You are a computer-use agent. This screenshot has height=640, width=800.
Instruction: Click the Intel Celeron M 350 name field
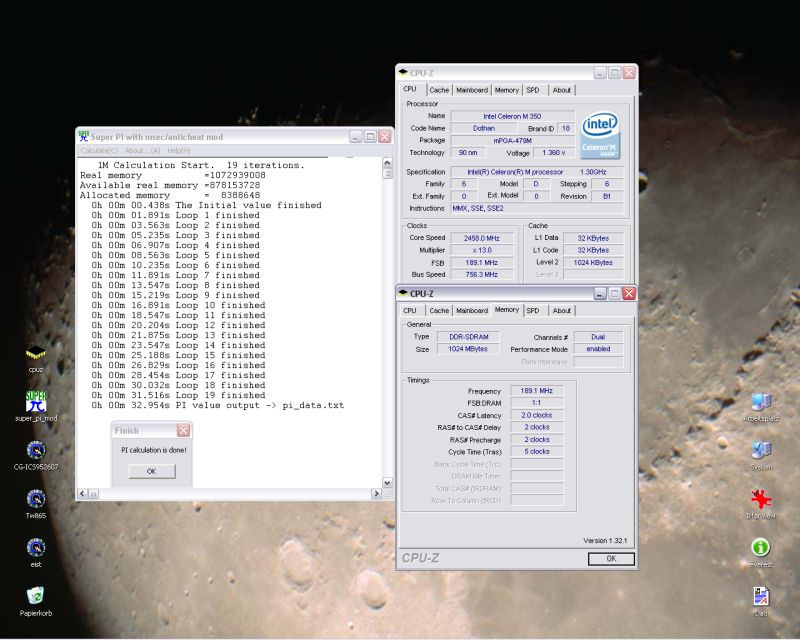click(512, 116)
